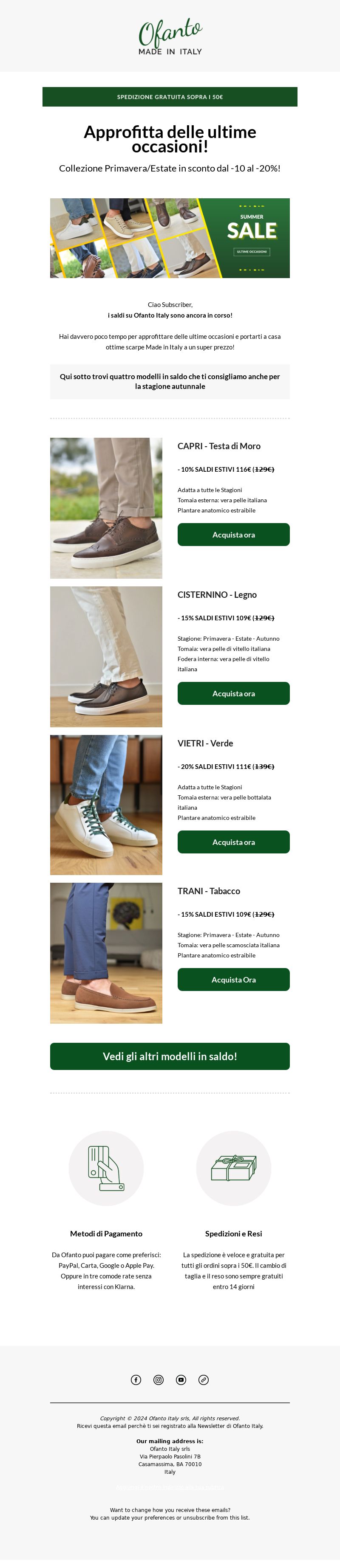Click Acquista ora for CISTERNINO Legno
Viewport: 340px width, 1568px height.
pyautogui.click(x=233, y=693)
